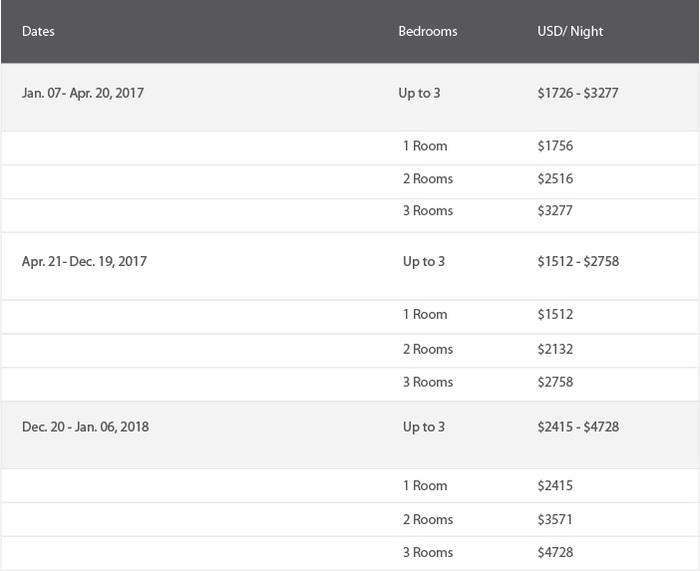Click the Up to 3 cell for Jan. 07 period

[419, 93]
